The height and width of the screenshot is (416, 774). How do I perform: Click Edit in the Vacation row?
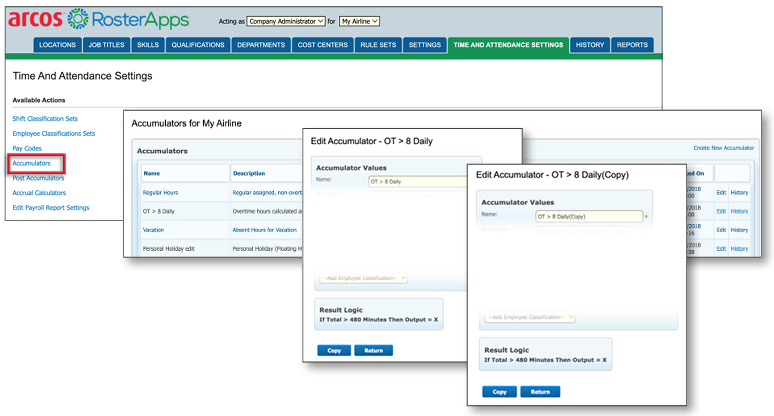(x=721, y=230)
